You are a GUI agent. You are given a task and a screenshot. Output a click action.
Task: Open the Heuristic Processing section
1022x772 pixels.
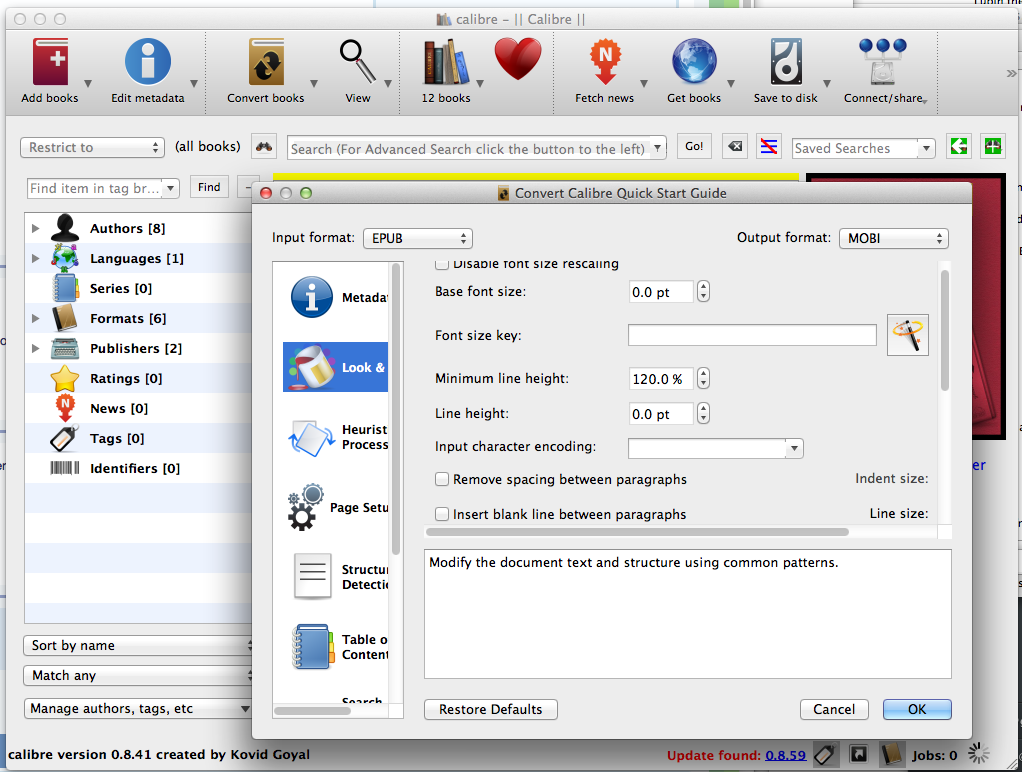pyautogui.click(x=336, y=437)
